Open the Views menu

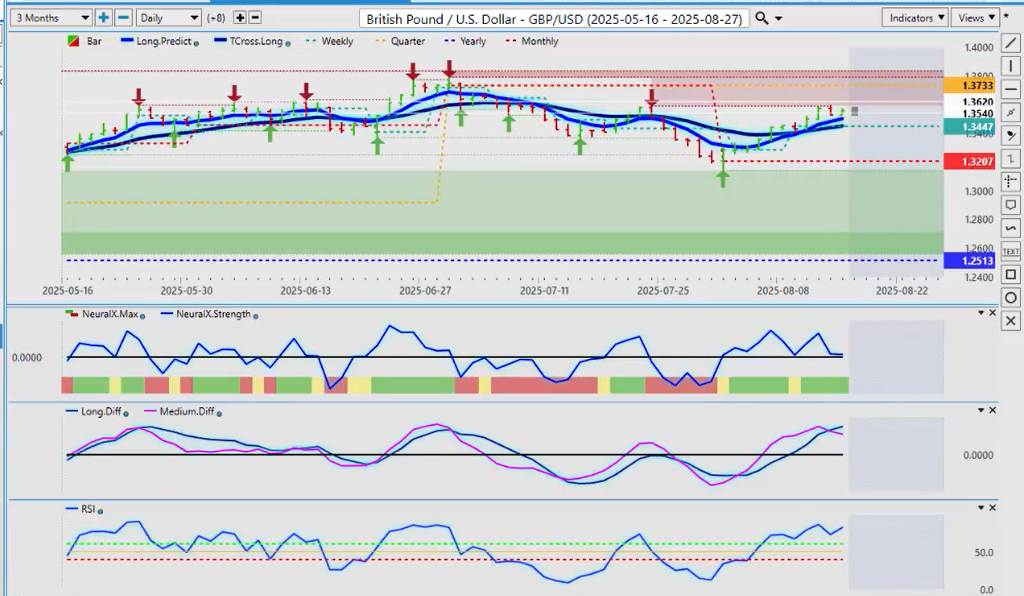tap(976, 18)
